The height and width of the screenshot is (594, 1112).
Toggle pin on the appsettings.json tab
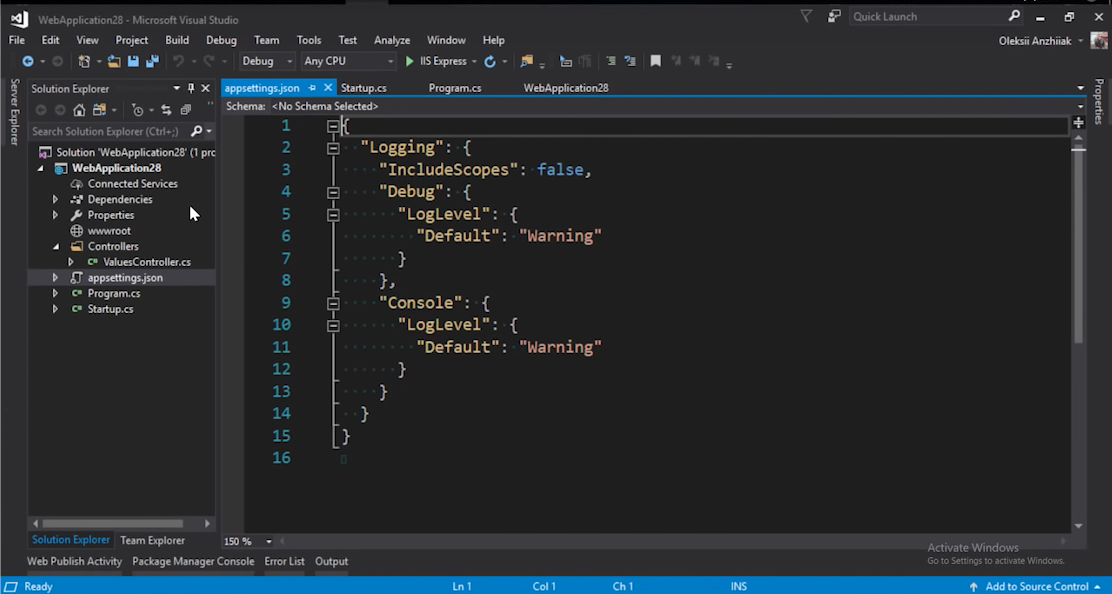click(312, 88)
